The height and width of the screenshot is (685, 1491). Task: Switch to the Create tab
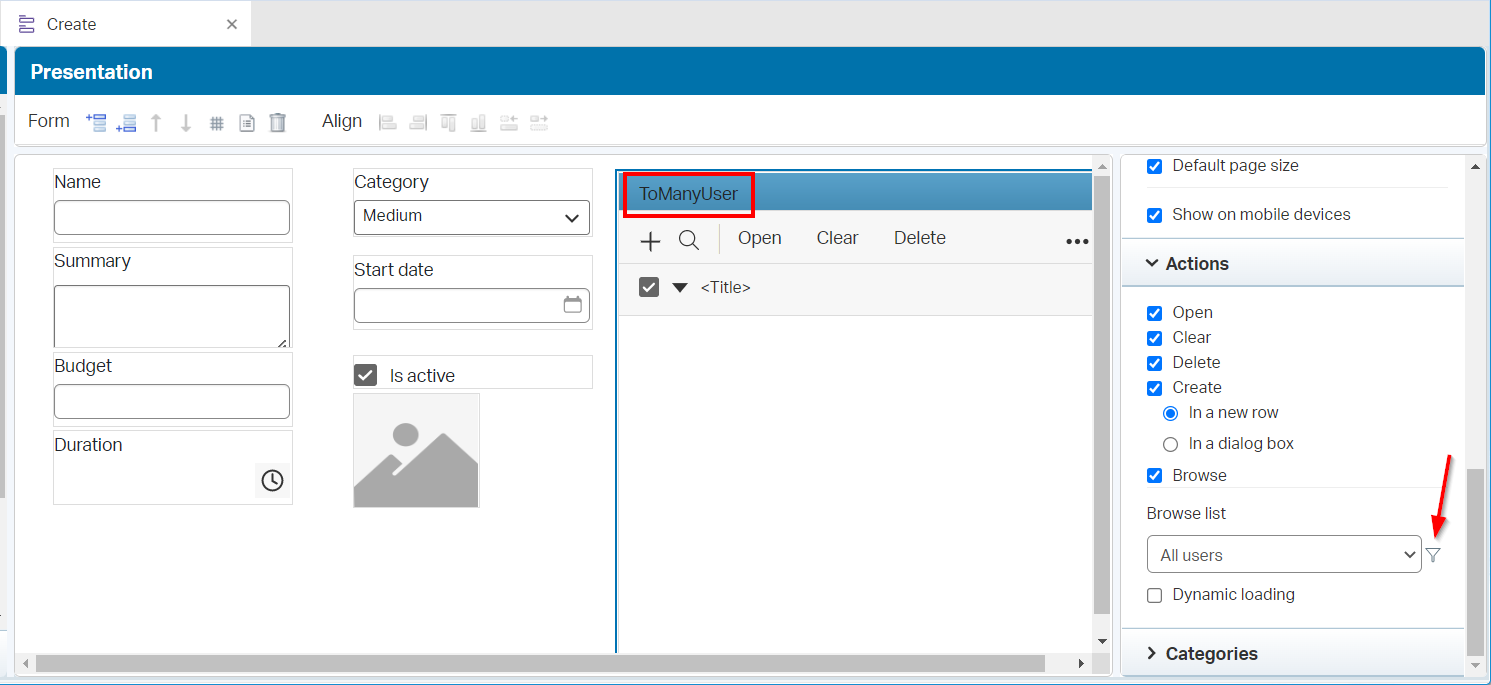click(71, 24)
